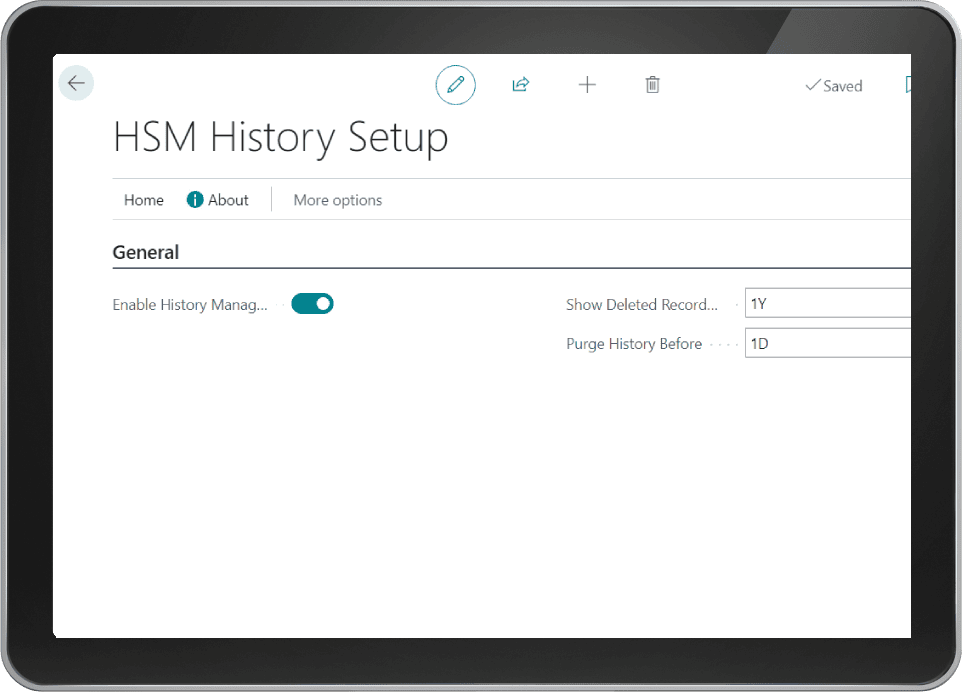Screen dimensions: 963x692
Task: Show More options
Action: pyautogui.click(x=338, y=200)
